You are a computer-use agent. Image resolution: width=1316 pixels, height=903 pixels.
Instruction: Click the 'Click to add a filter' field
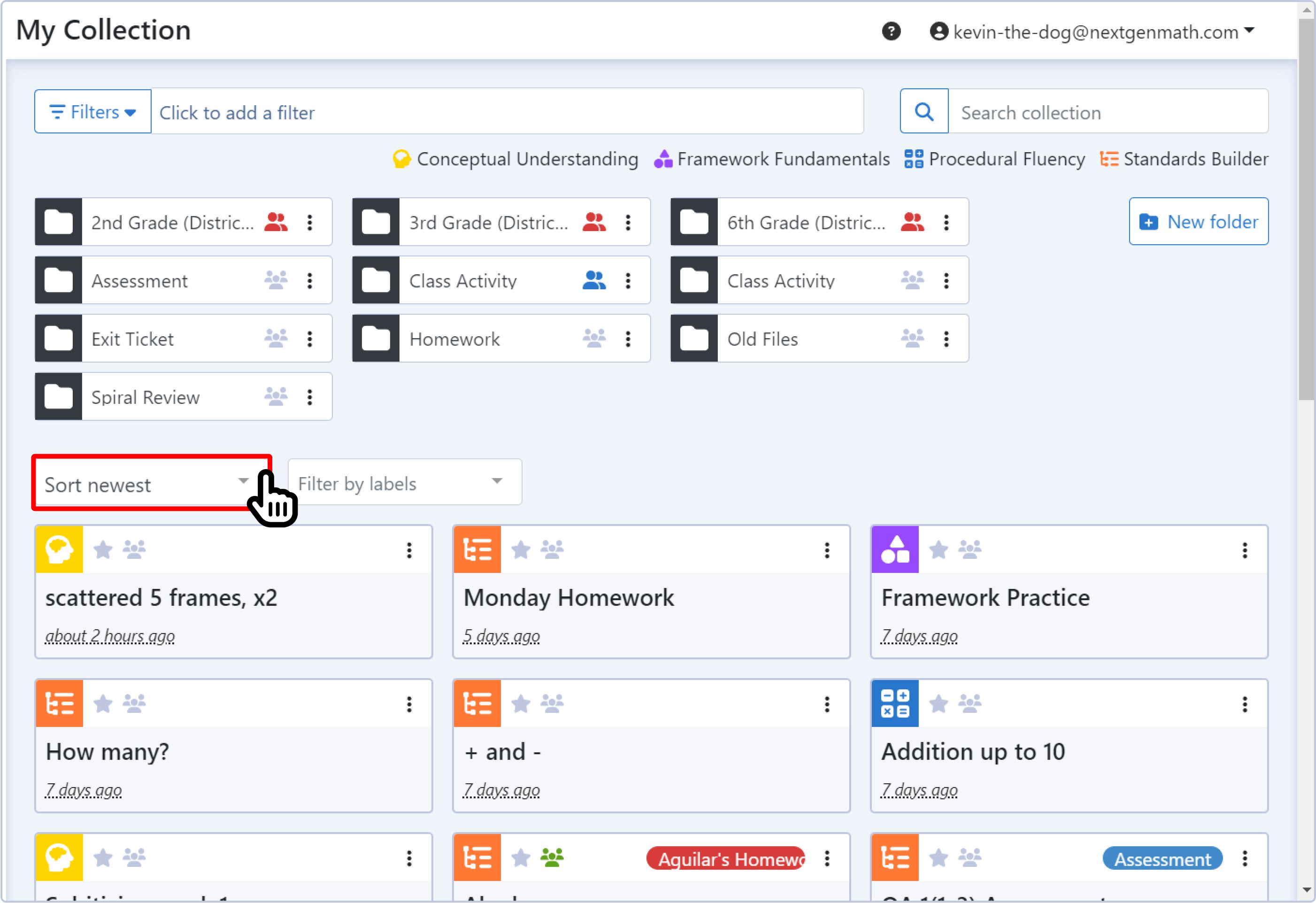click(x=508, y=112)
